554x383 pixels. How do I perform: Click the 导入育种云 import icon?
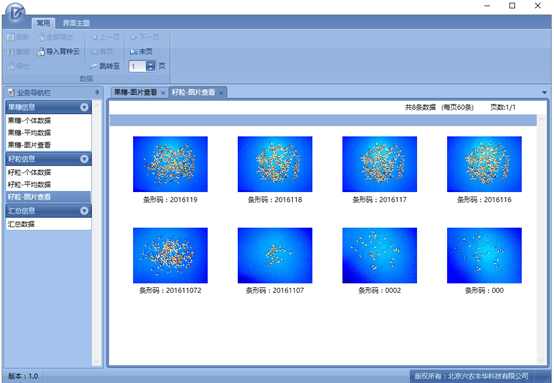[40, 52]
